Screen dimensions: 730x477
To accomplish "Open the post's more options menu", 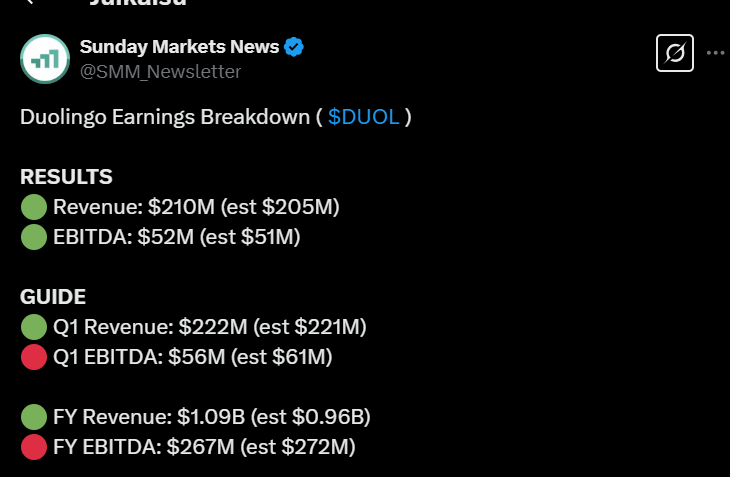I will 715,53.
